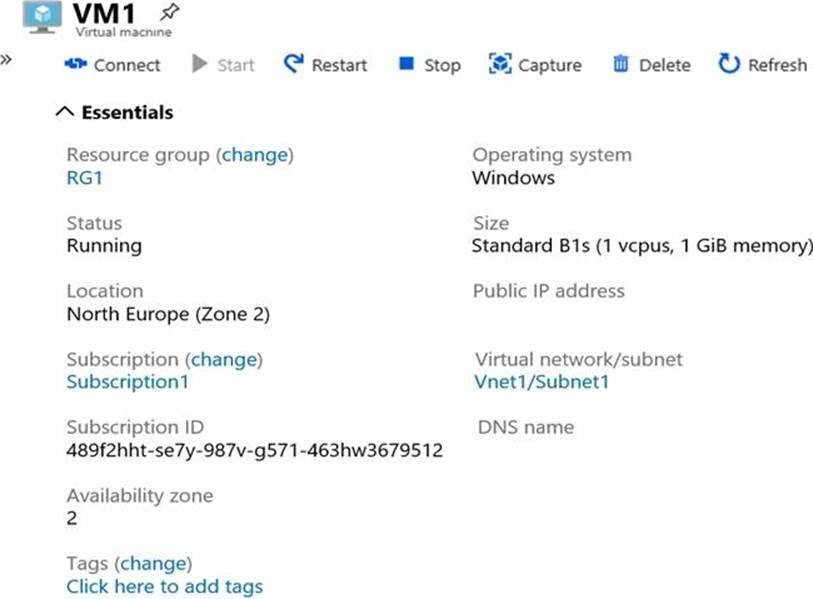
Task: Click the VM1 virtual machine icon
Action: pos(41,17)
